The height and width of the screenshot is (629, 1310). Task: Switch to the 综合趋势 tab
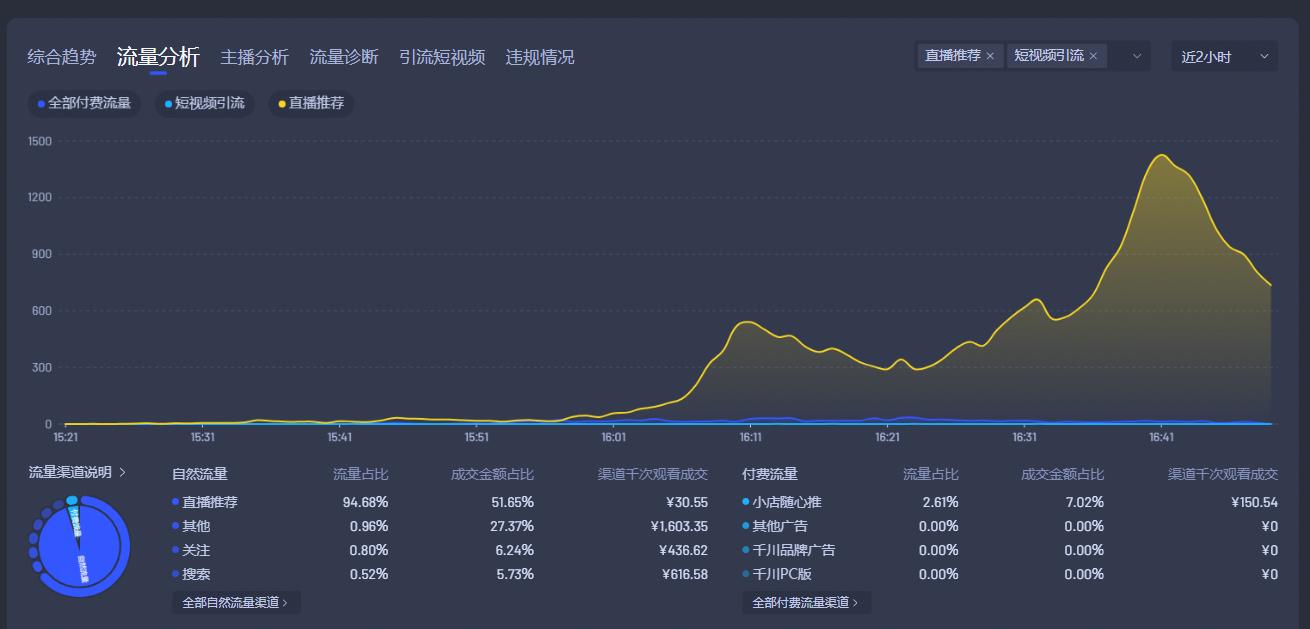pos(62,57)
